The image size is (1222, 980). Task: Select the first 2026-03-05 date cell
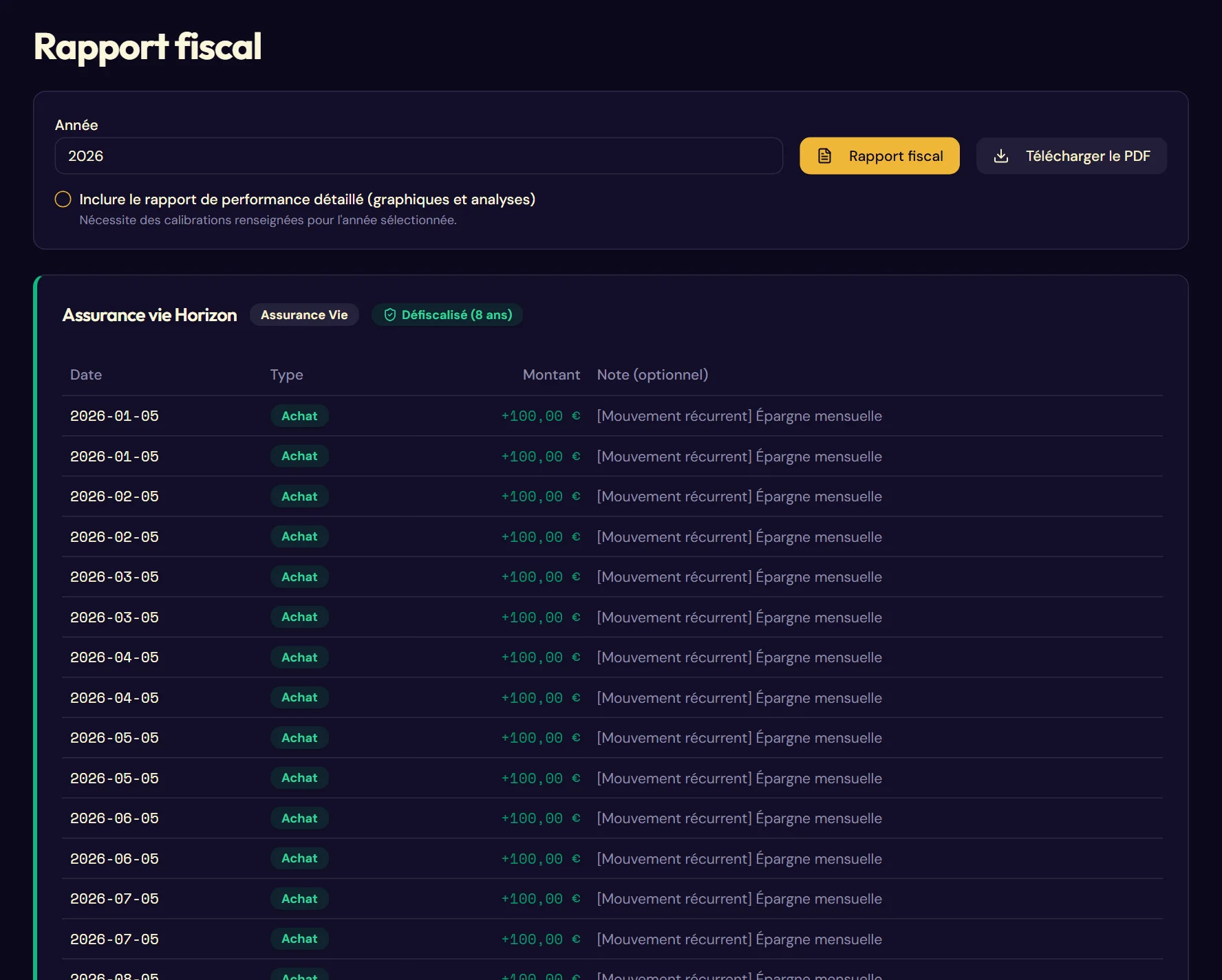pos(114,577)
